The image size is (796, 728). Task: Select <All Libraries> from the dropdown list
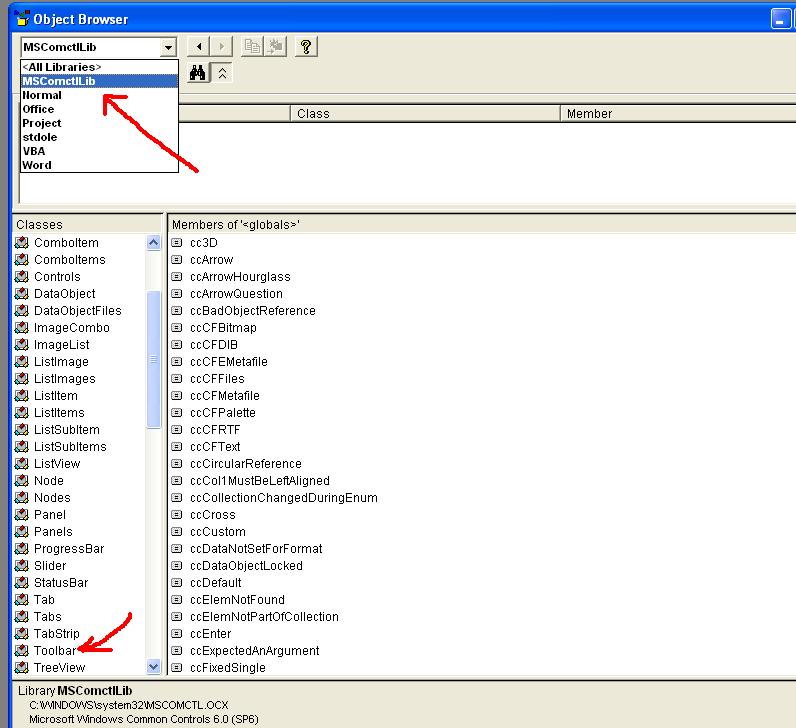[x=62, y=67]
